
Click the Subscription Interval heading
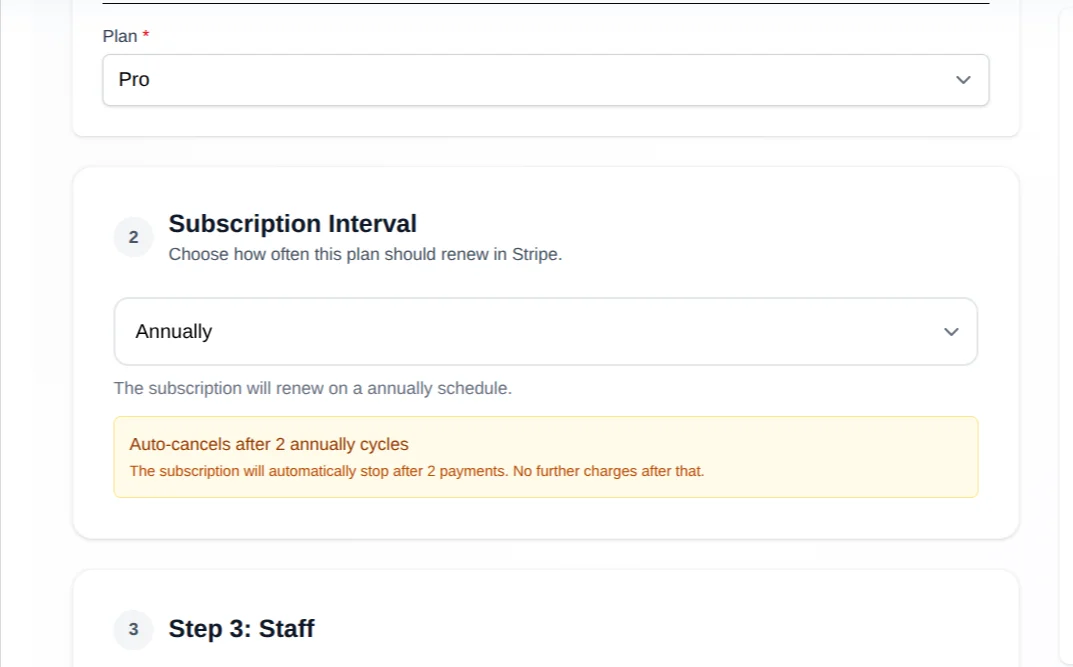[292, 224]
